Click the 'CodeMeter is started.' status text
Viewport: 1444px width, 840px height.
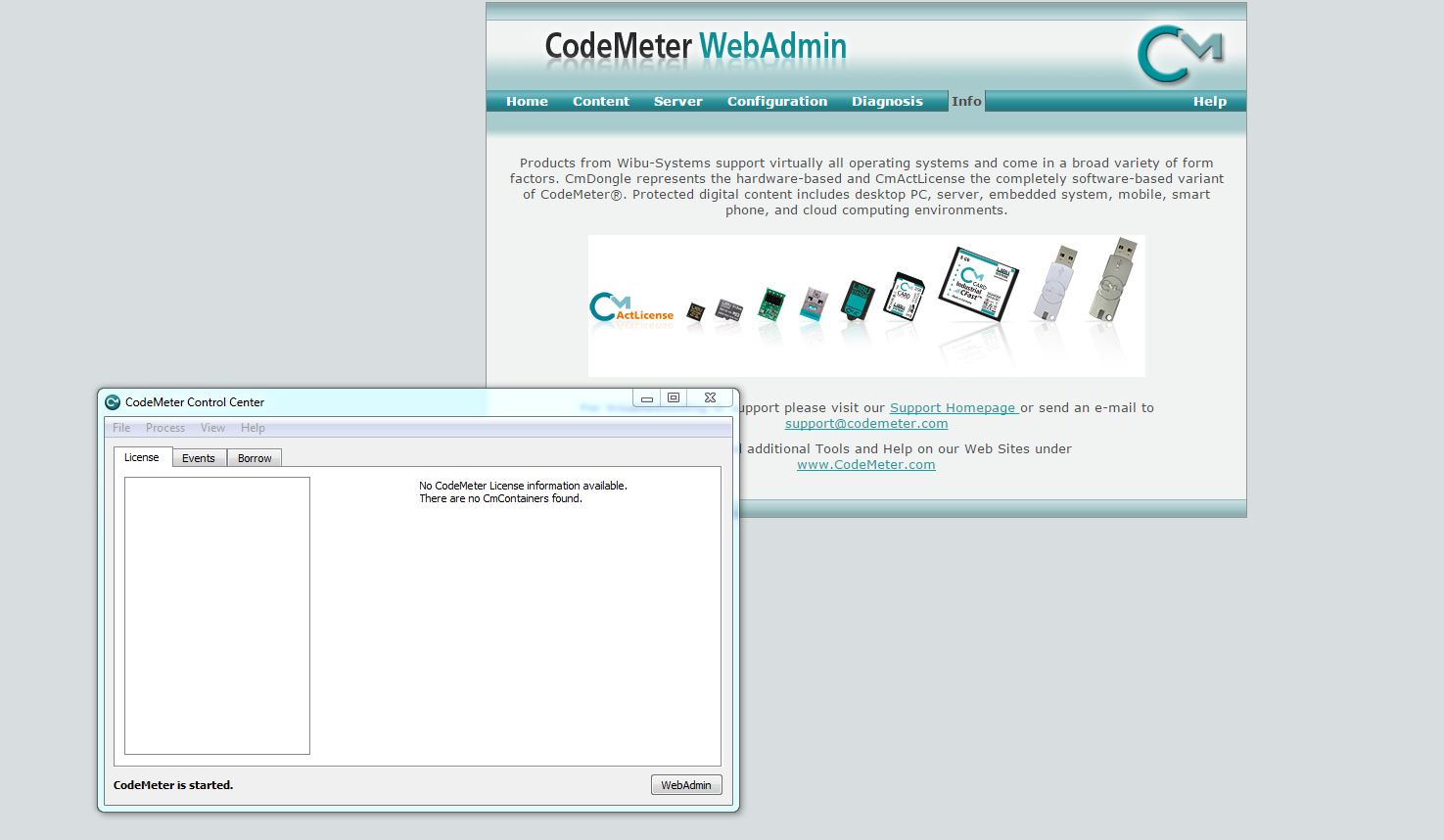tap(173, 785)
